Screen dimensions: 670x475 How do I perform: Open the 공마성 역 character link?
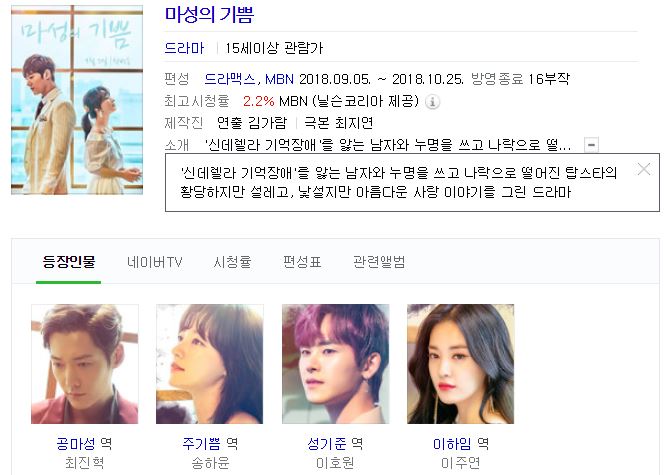(84, 444)
